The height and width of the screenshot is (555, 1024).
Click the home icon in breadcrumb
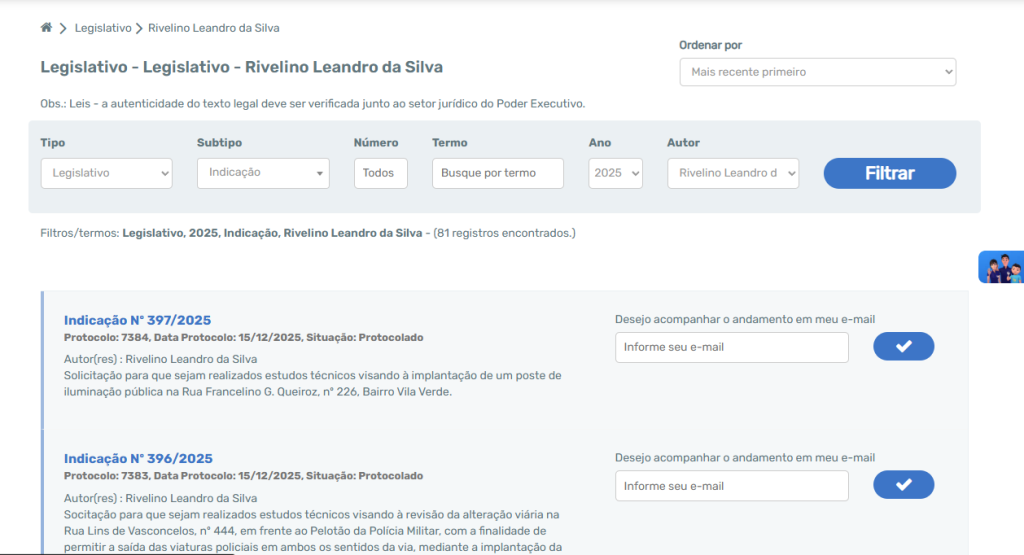(x=46, y=28)
